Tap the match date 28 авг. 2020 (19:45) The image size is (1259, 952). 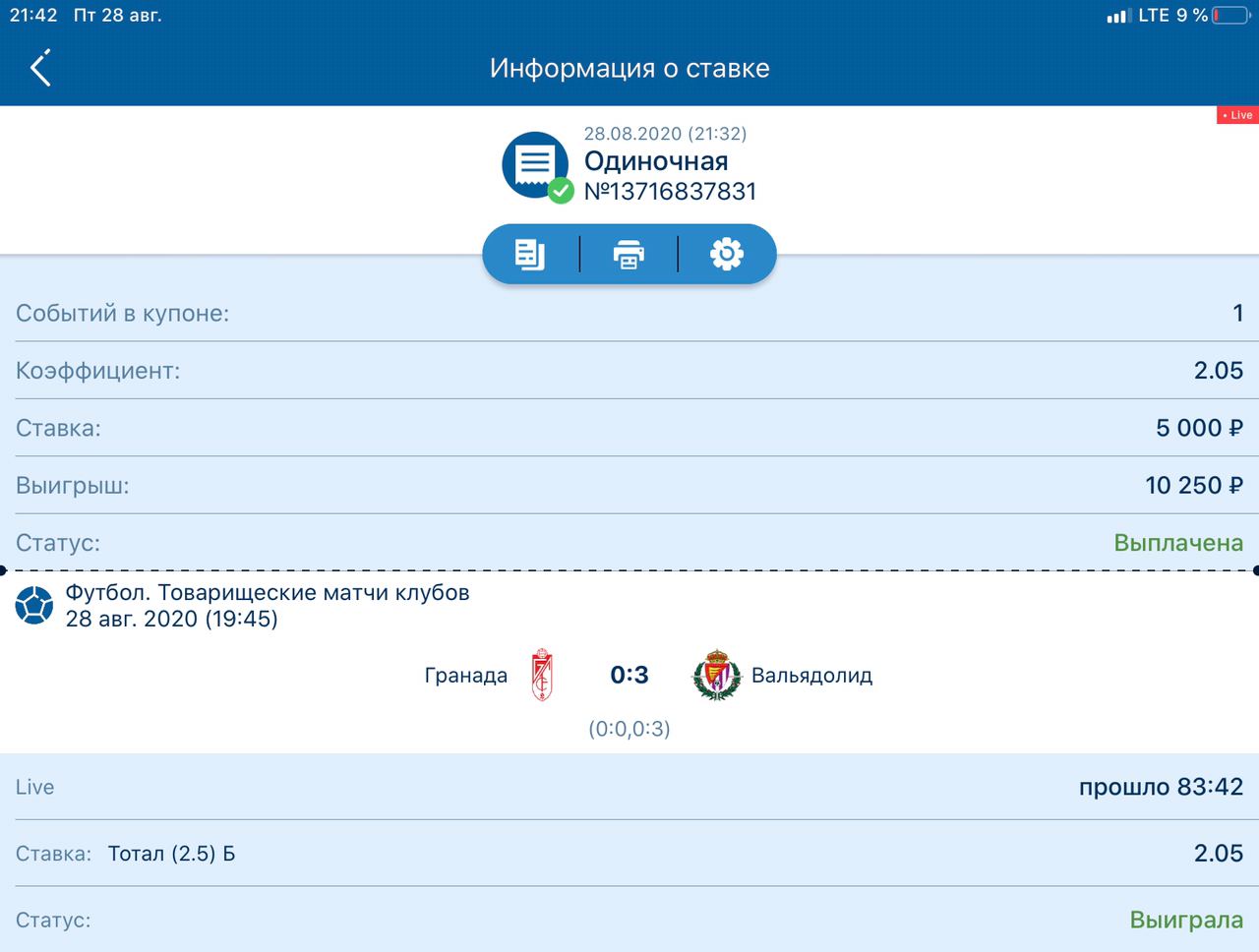(171, 619)
